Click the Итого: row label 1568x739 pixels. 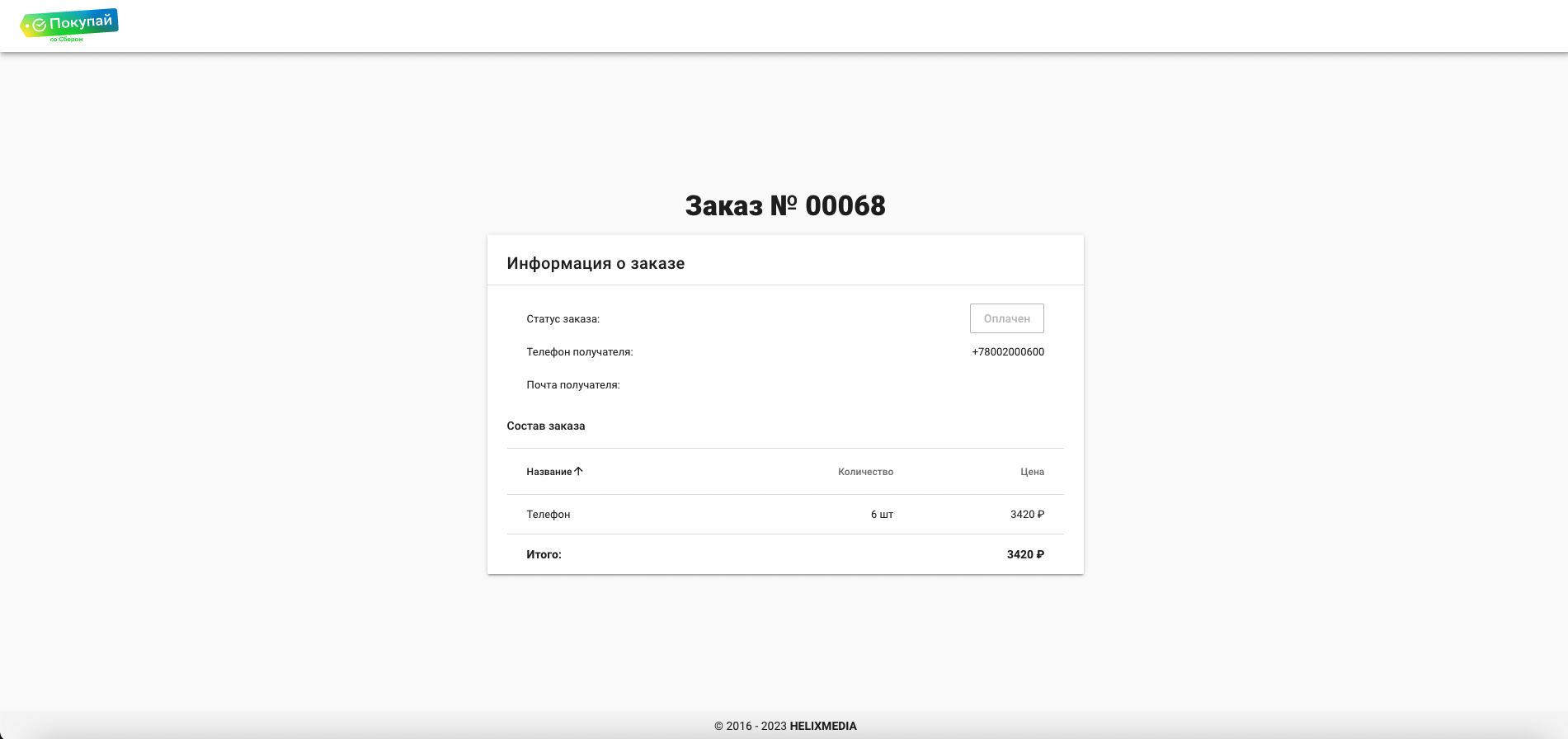point(544,554)
